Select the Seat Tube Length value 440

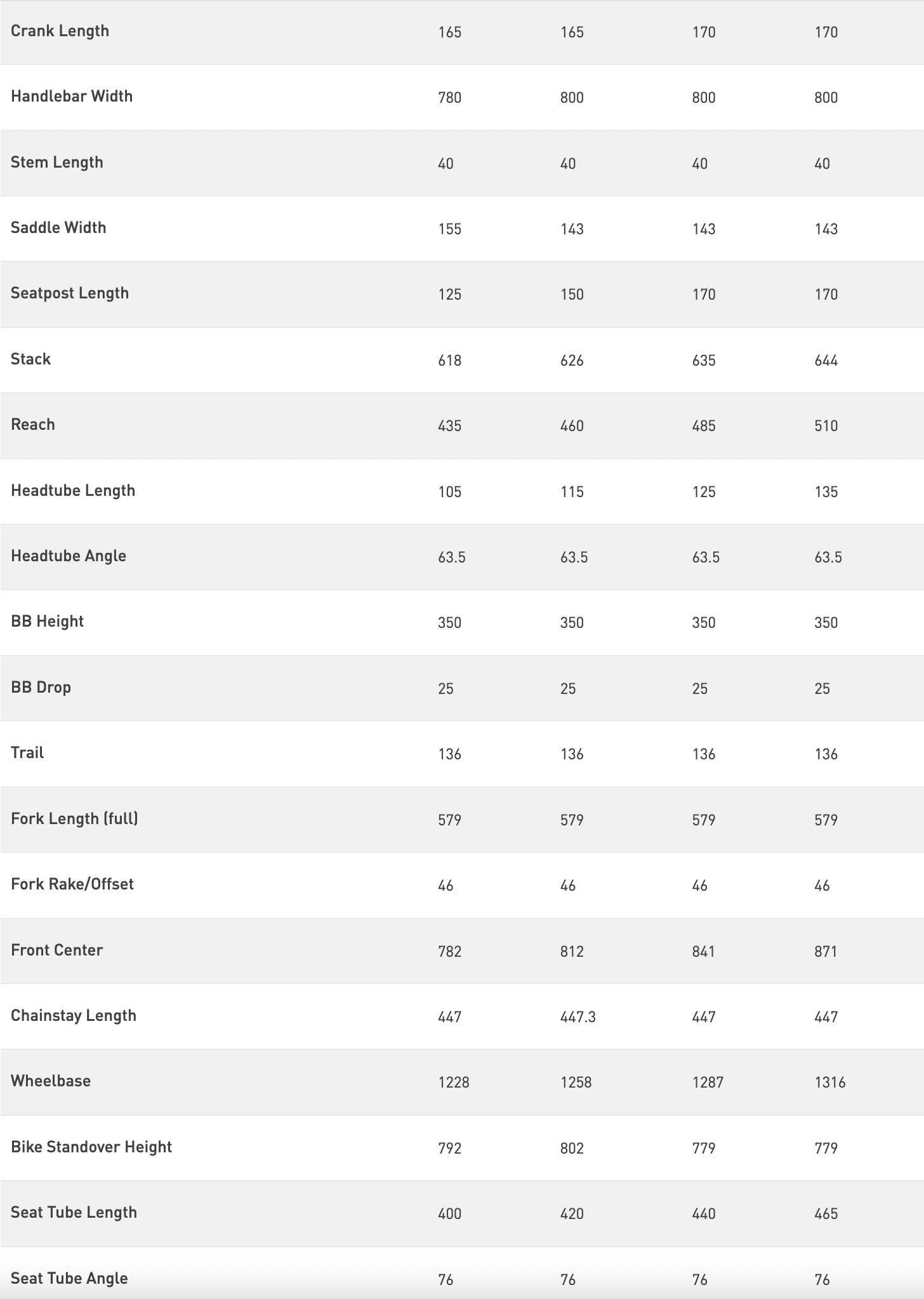point(703,1214)
